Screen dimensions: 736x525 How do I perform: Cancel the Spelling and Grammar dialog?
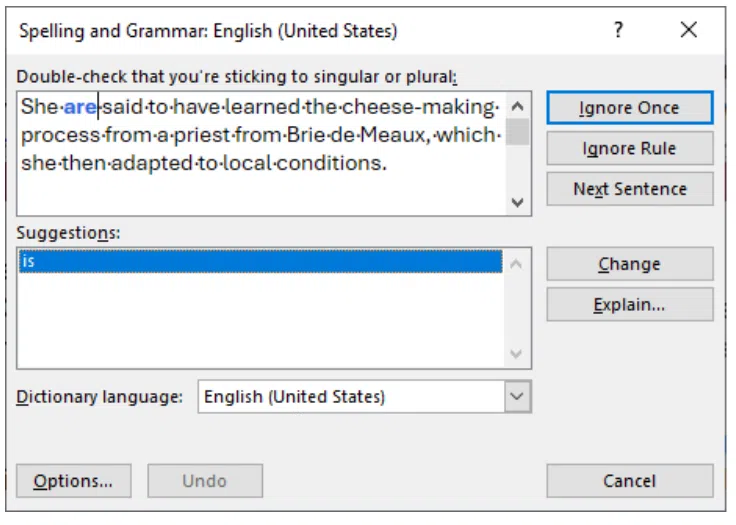pyautogui.click(x=629, y=481)
